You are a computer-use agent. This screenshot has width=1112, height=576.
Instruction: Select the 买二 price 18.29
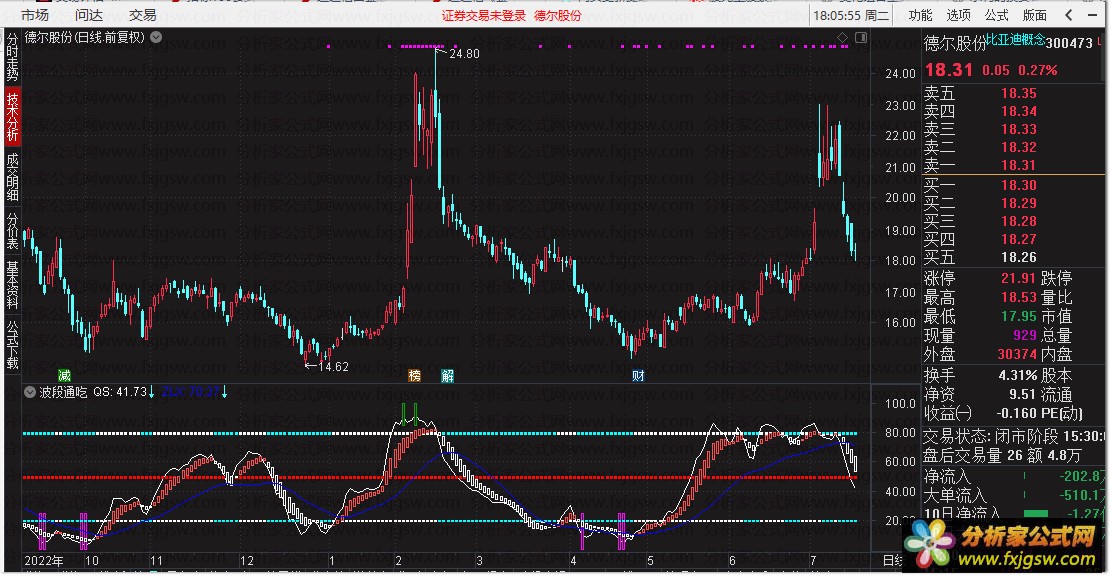click(1018, 203)
